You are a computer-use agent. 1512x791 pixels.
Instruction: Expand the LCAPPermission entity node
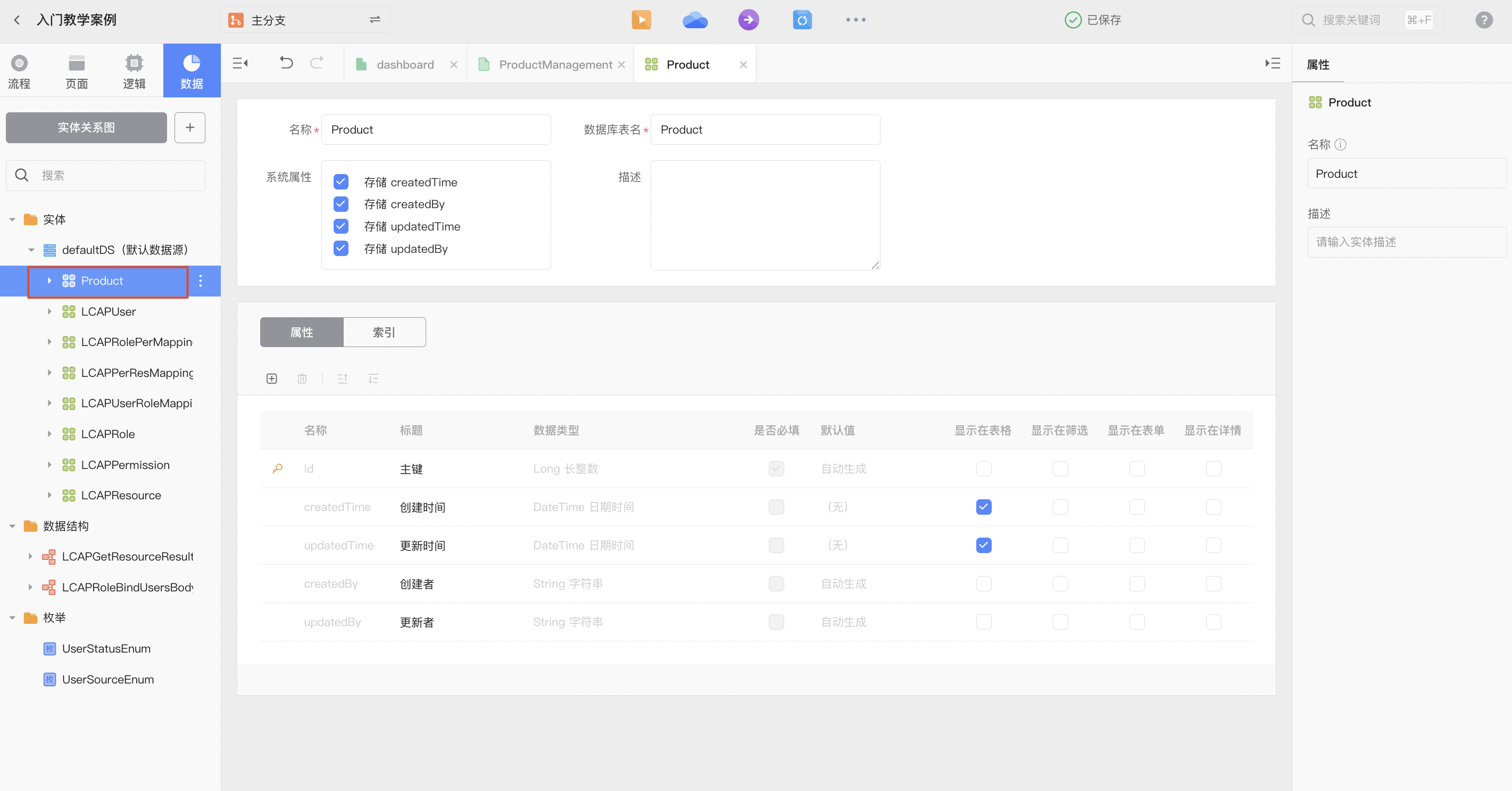tap(49, 465)
